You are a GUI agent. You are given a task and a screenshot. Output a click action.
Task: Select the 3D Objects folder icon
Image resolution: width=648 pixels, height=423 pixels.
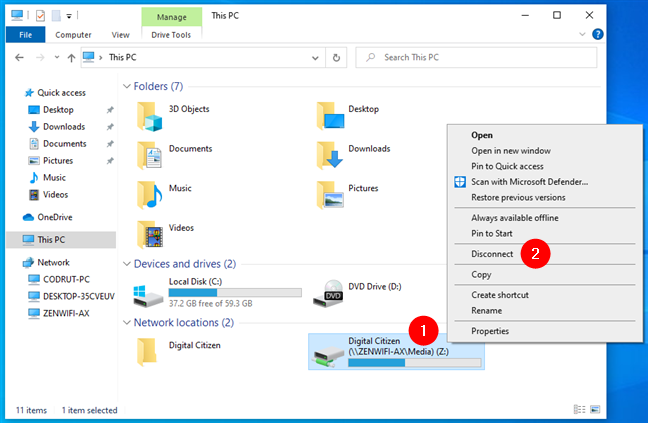[150, 116]
